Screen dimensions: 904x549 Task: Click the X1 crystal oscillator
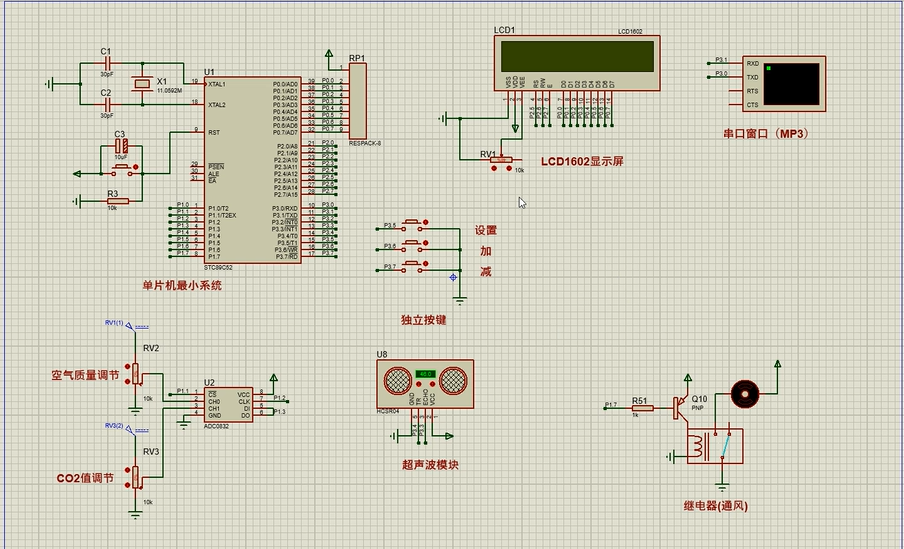point(142,84)
